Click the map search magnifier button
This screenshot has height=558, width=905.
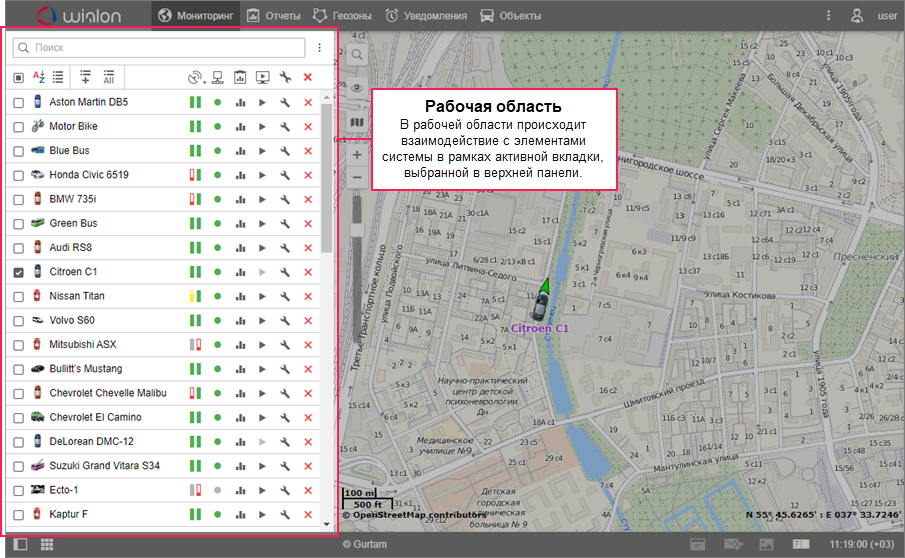[357, 55]
